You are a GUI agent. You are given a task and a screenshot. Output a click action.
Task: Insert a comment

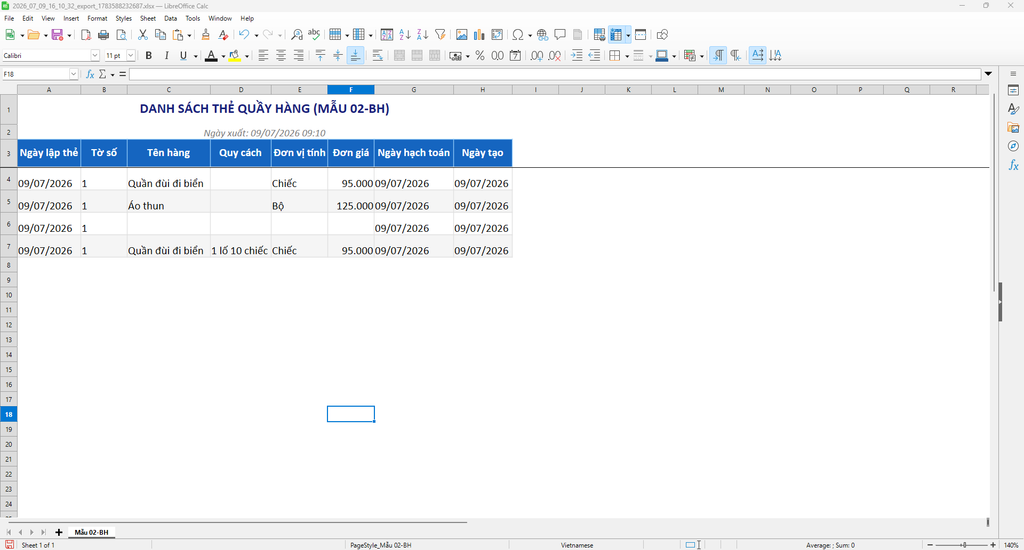(x=560, y=35)
